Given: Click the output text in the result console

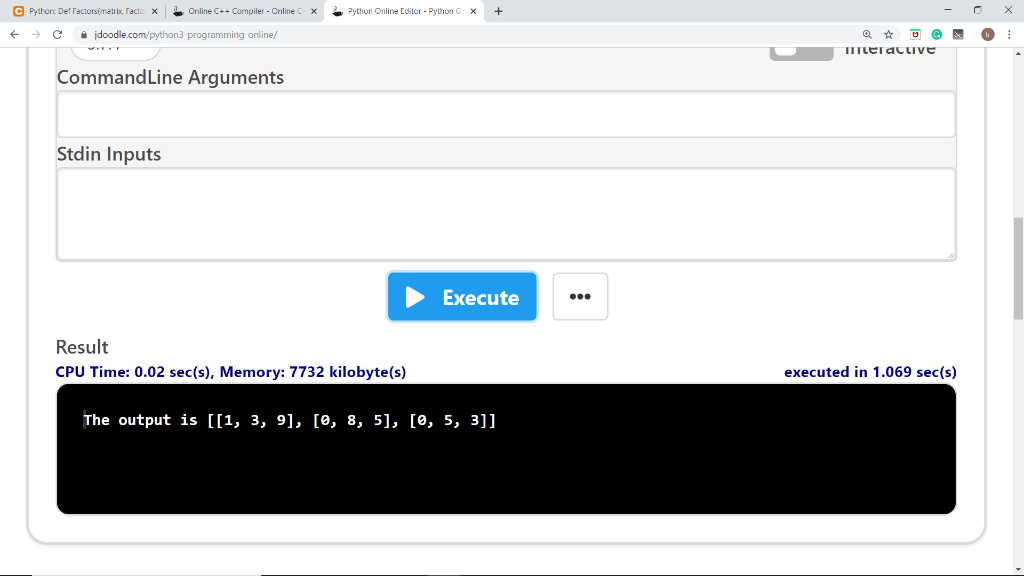Looking at the screenshot, I should [289, 420].
